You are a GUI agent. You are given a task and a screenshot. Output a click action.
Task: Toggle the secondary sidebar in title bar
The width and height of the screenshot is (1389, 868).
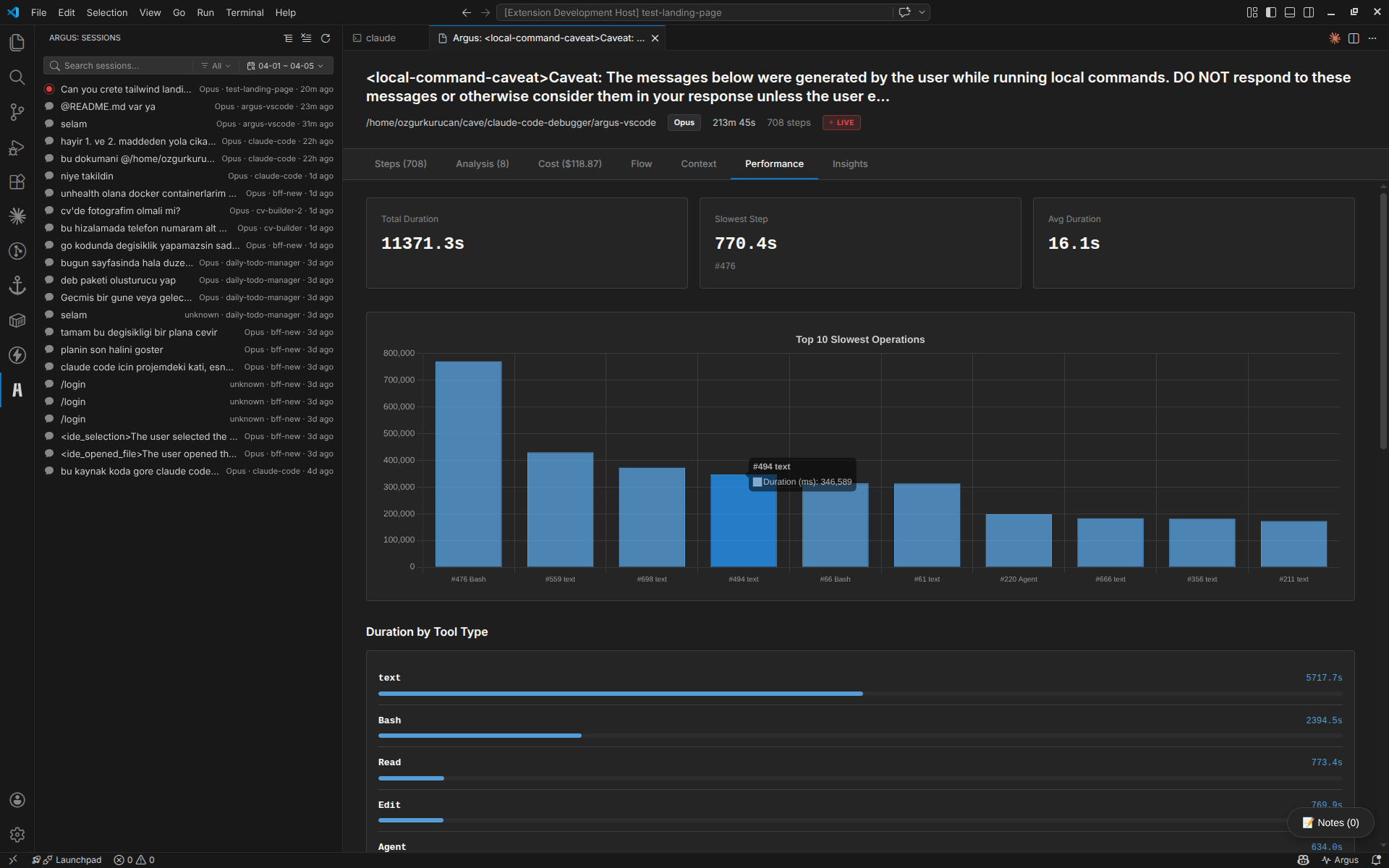click(1309, 12)
